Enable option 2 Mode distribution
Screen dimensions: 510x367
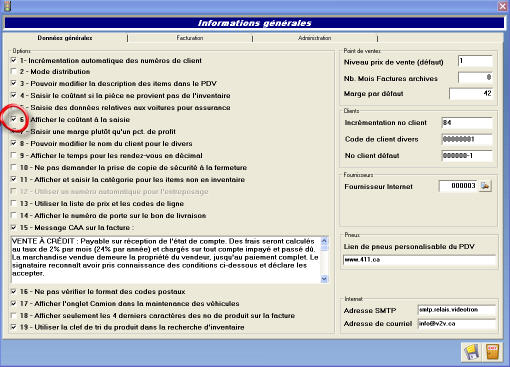tap(14, 71)
